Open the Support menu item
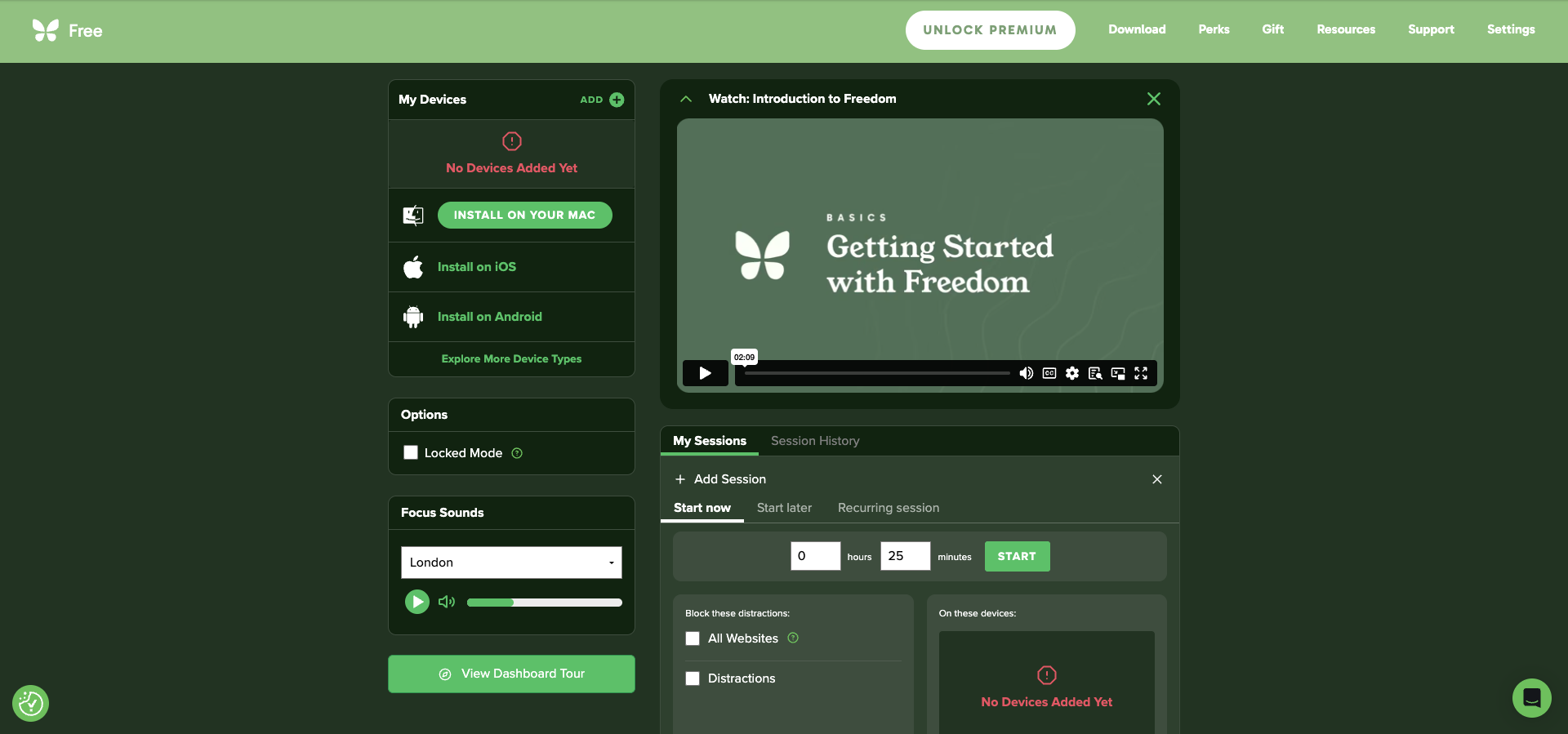This screenshot has height=734, width=1568. [1431, 29]
